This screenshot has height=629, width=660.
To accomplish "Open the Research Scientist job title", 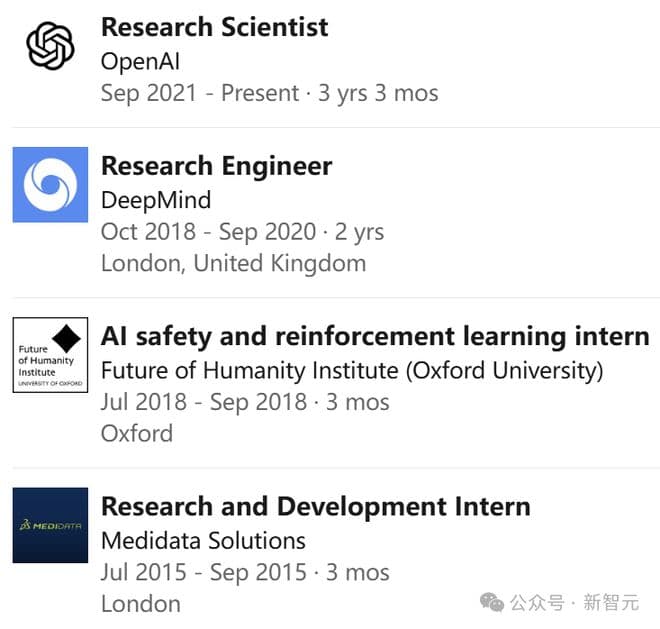I will point(215,27).
